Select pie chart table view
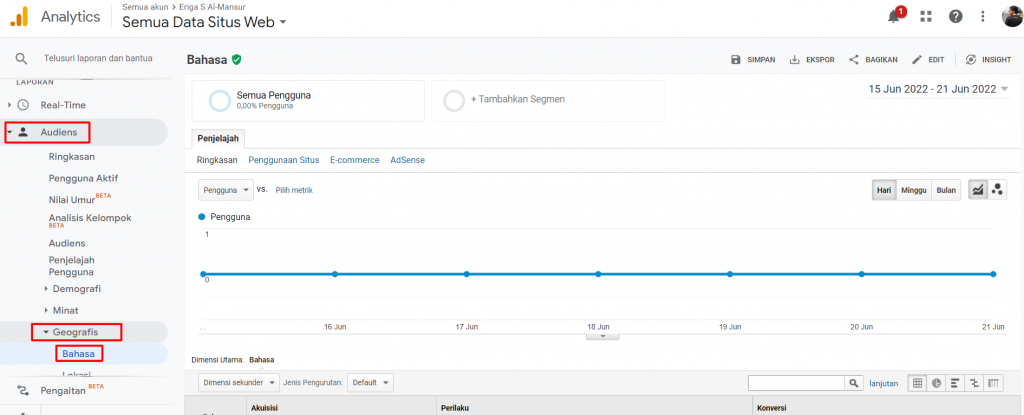 point(936,383)
